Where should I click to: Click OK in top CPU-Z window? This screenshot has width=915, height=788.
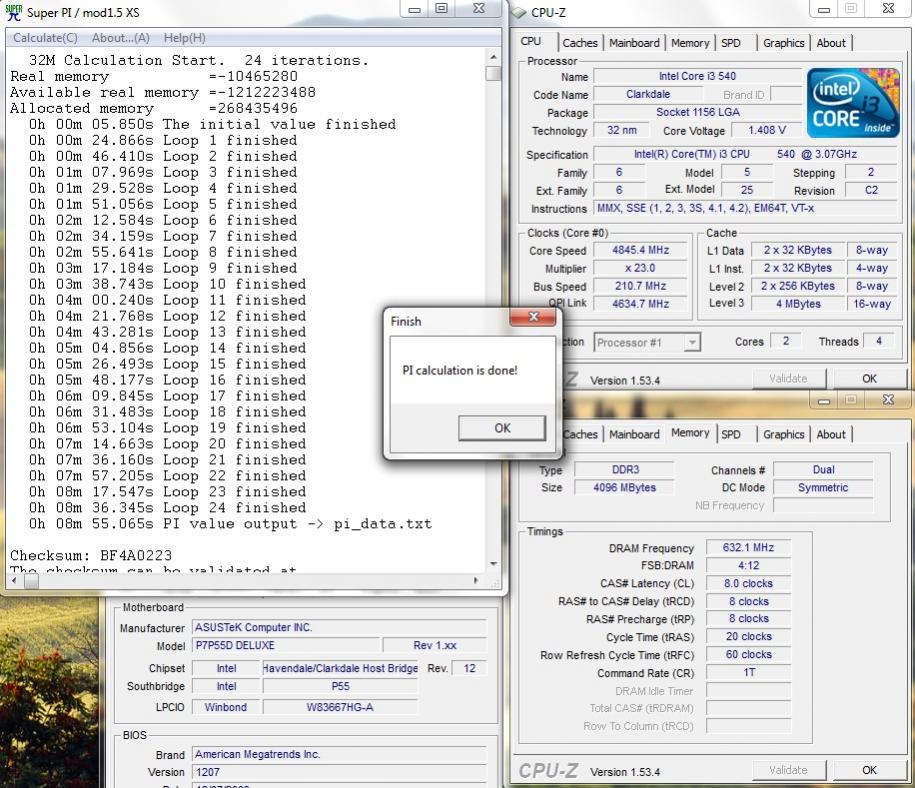pos(869,378)
